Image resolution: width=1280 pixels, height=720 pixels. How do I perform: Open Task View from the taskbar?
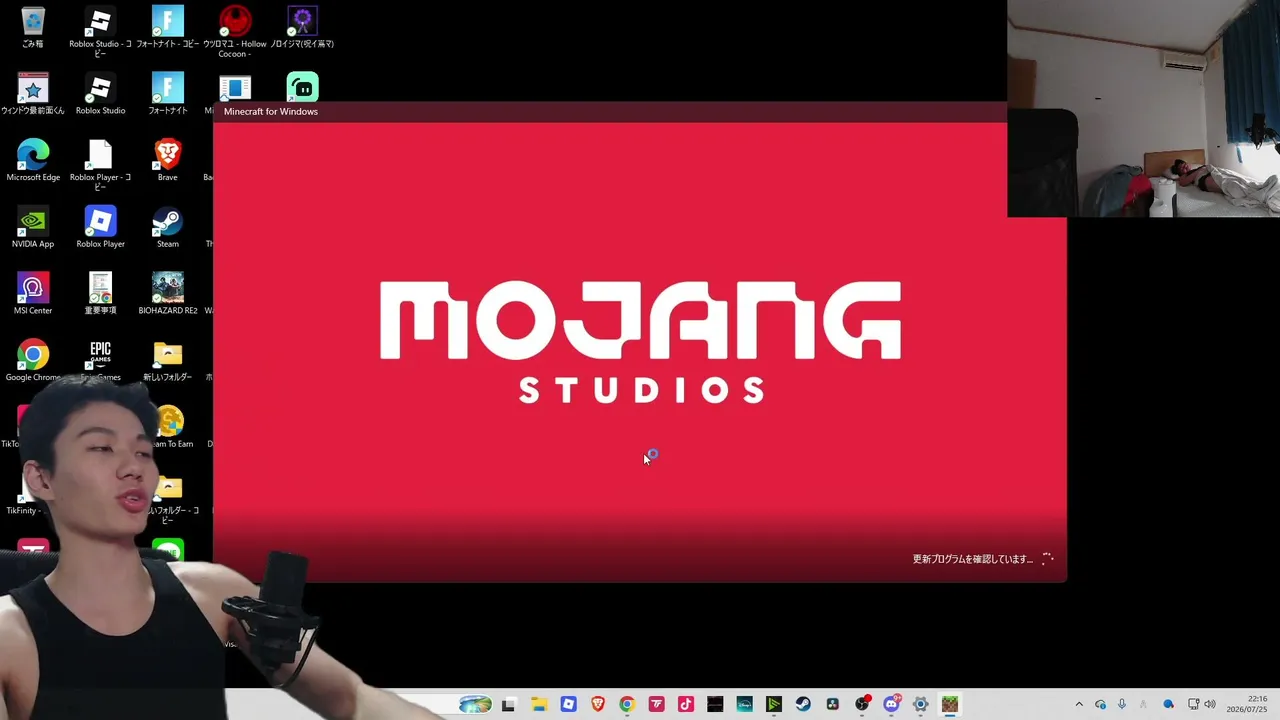click(x=508, y=704)
